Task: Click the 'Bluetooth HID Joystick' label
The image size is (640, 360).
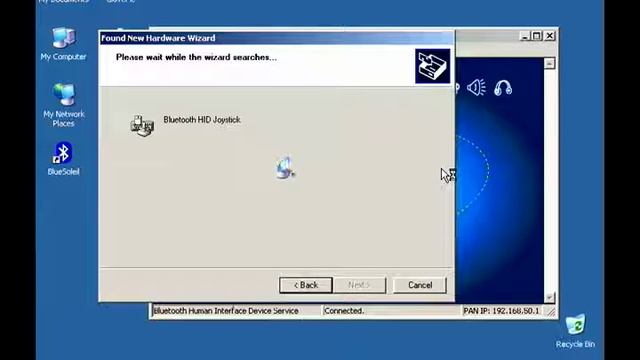Action: click(x=202, y=120)
